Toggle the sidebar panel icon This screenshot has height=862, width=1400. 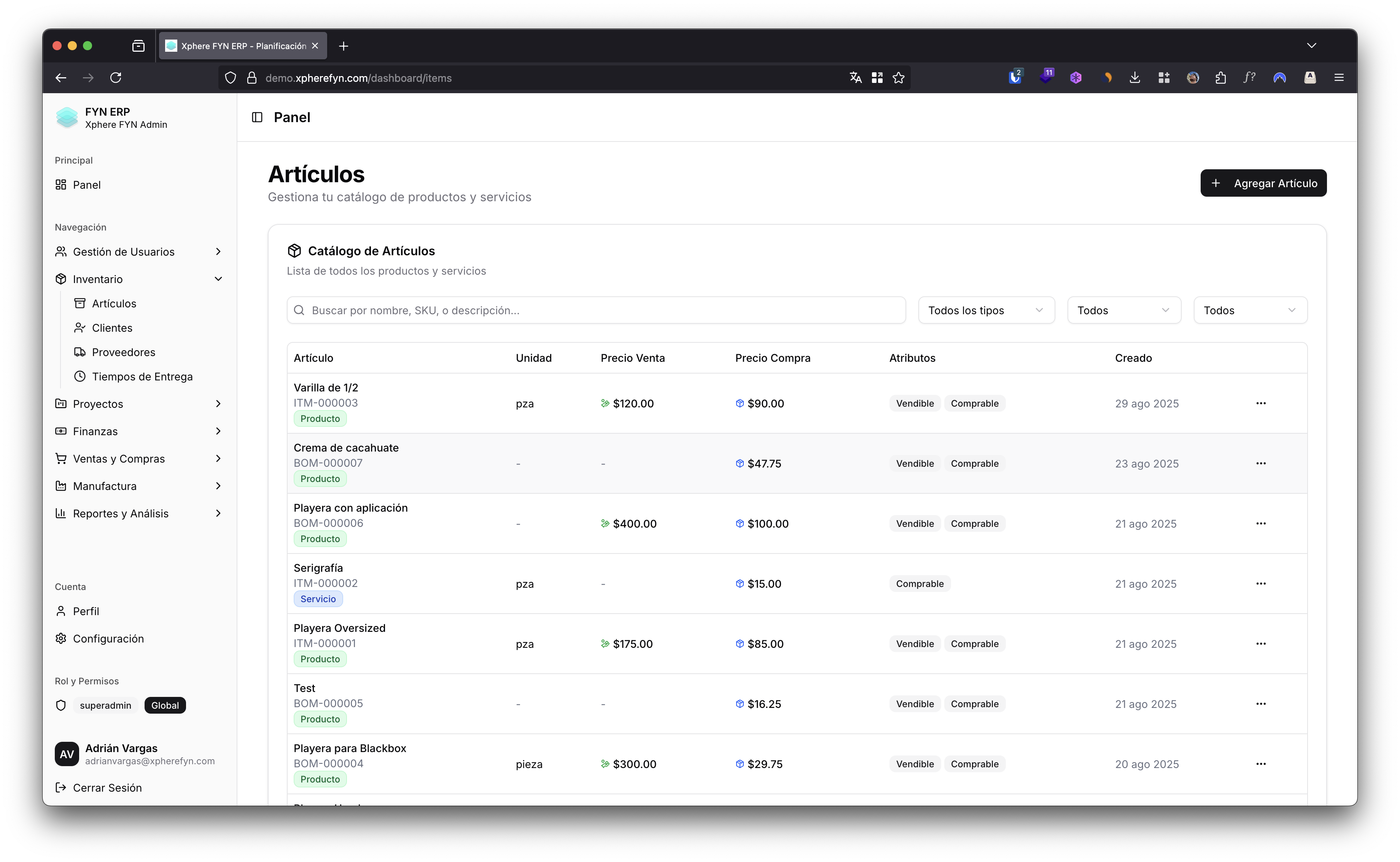pos(257,117)
